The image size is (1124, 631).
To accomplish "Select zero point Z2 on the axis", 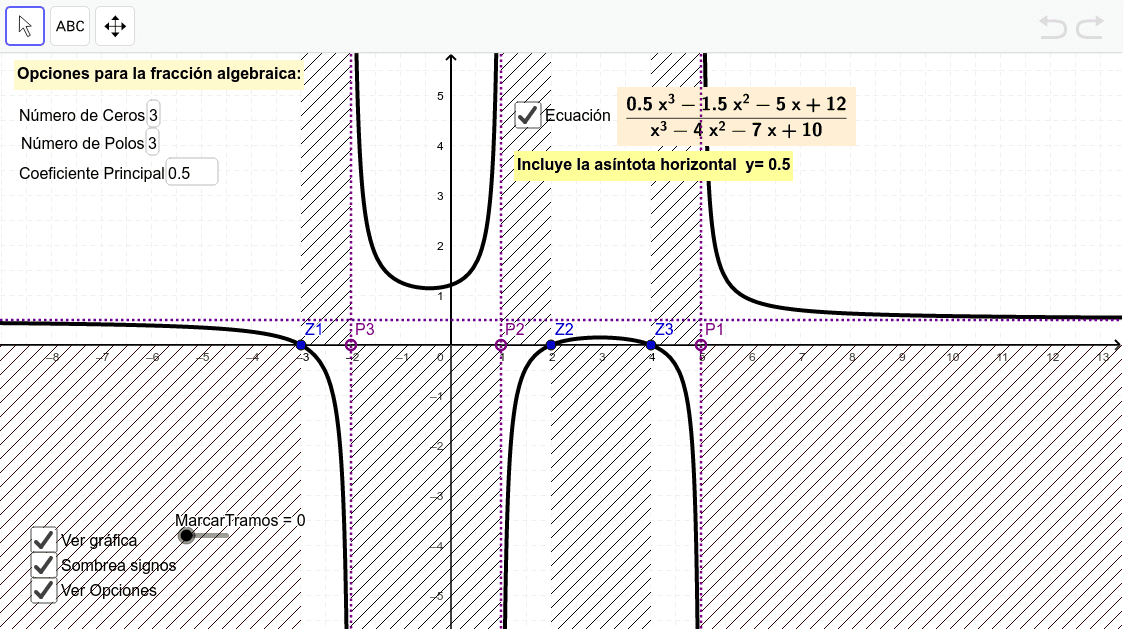I will [x=551, y=345].
